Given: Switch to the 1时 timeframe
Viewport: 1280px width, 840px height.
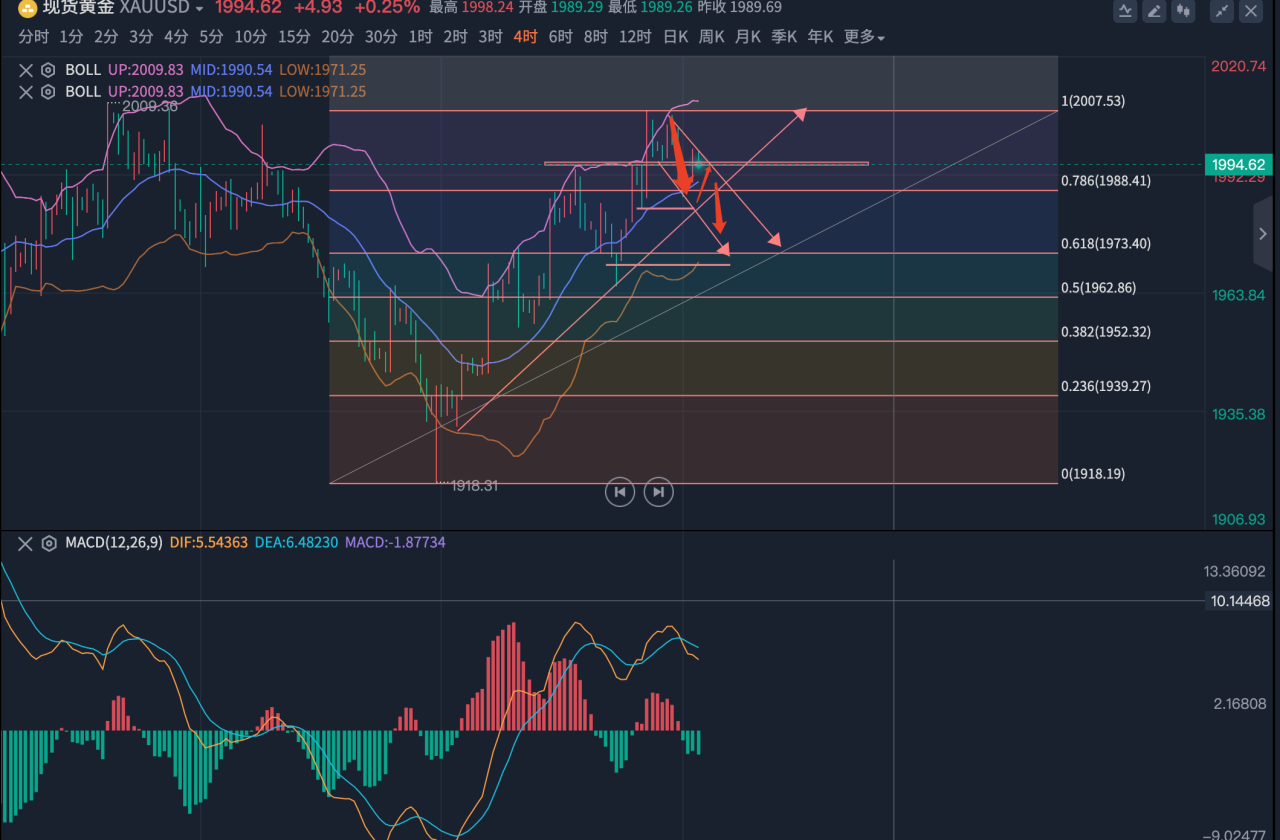Looking at the screenshot, I should tap(420, 37).
